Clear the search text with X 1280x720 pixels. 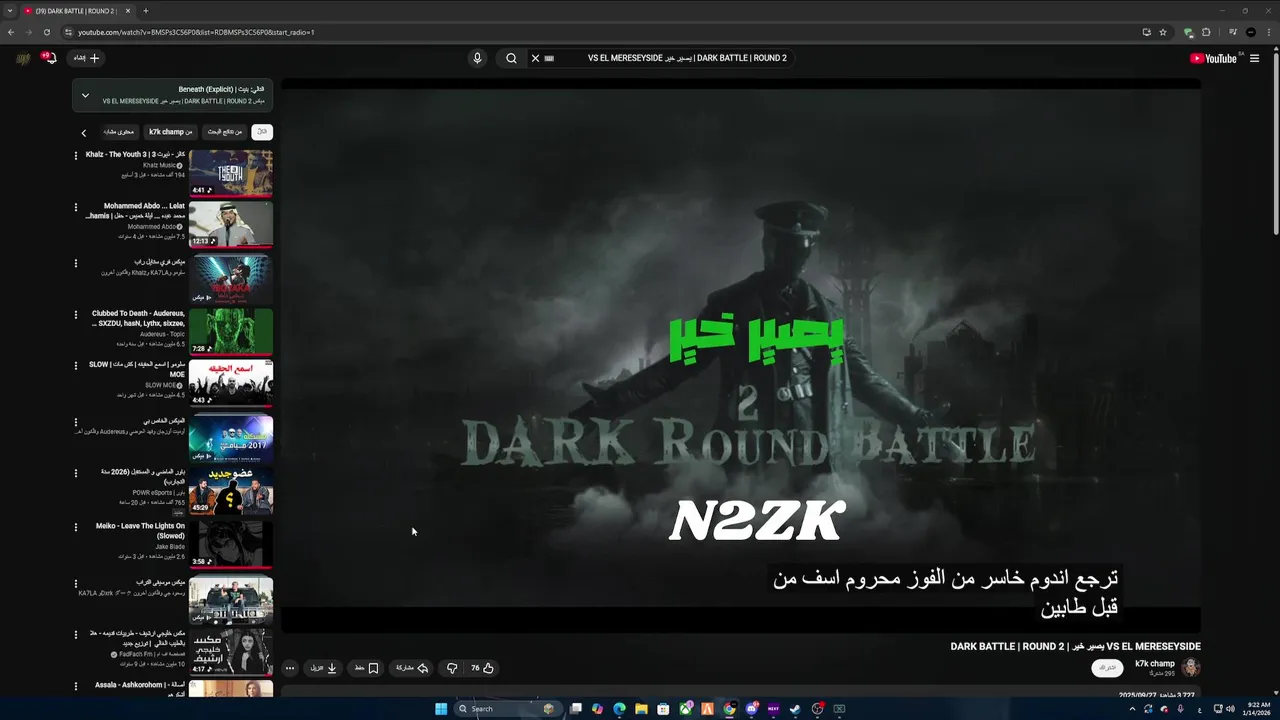pyautogui.click(x=535, y=58)
